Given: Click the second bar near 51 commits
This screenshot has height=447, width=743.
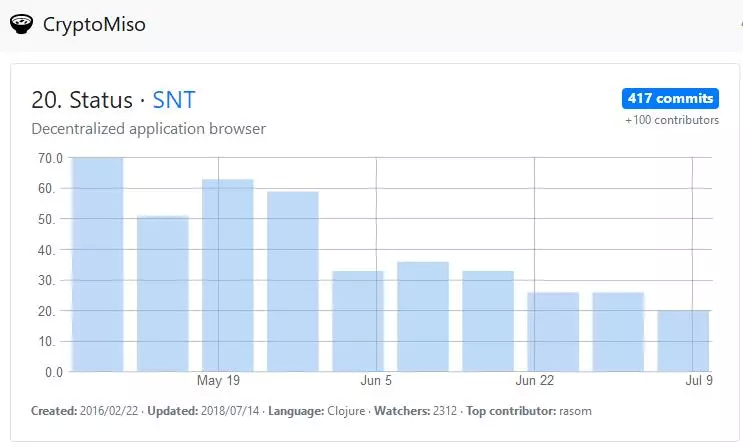Looking at the screenshot, I should point(163,293).
